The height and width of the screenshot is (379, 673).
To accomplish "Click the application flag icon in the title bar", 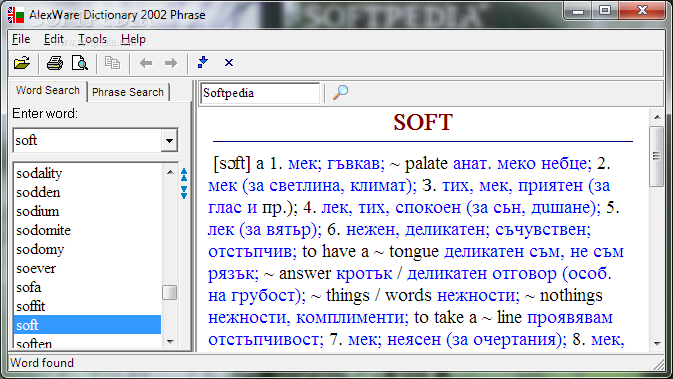I will coord(16,15).
